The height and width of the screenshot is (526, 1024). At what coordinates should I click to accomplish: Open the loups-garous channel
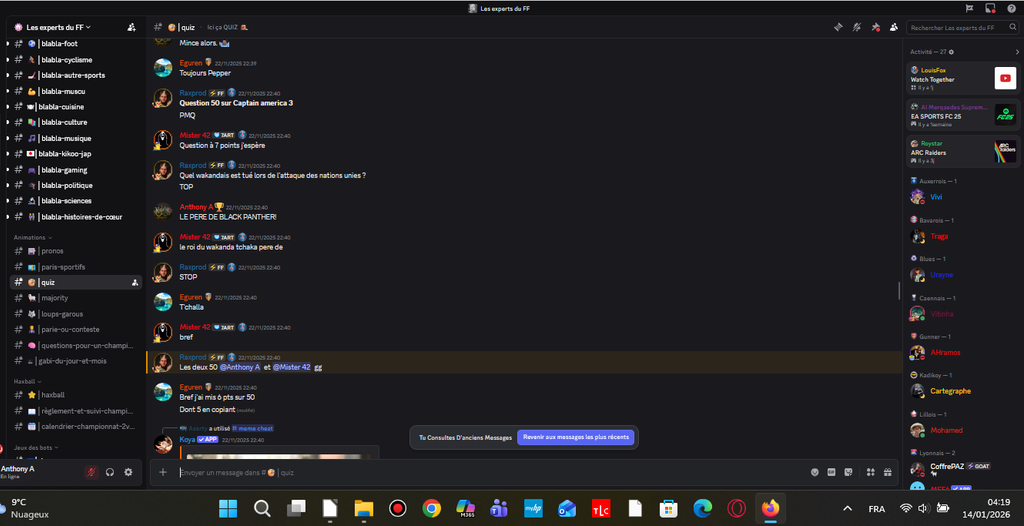[76, 314]
